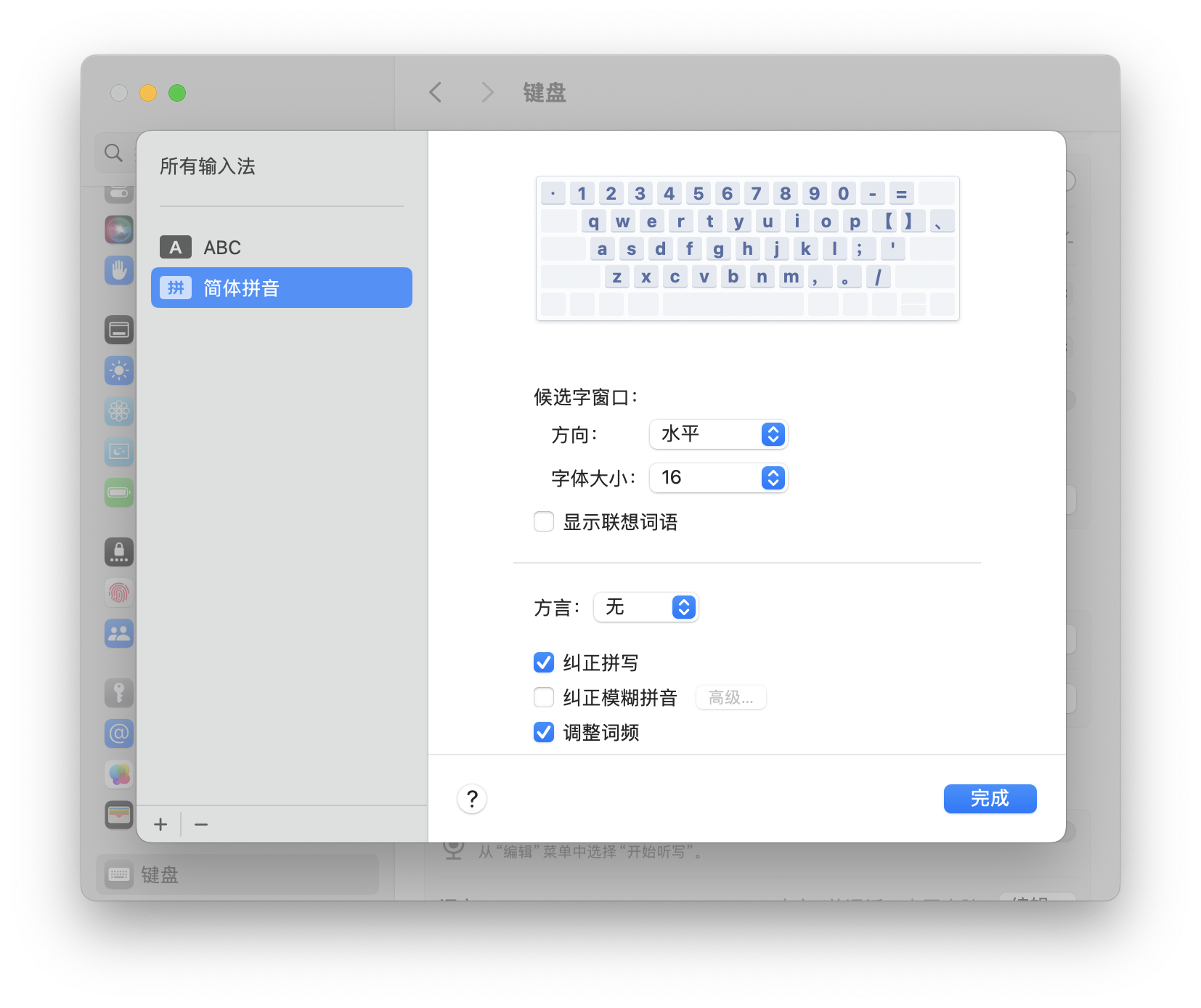Click the yellow minimize window button

148,93
